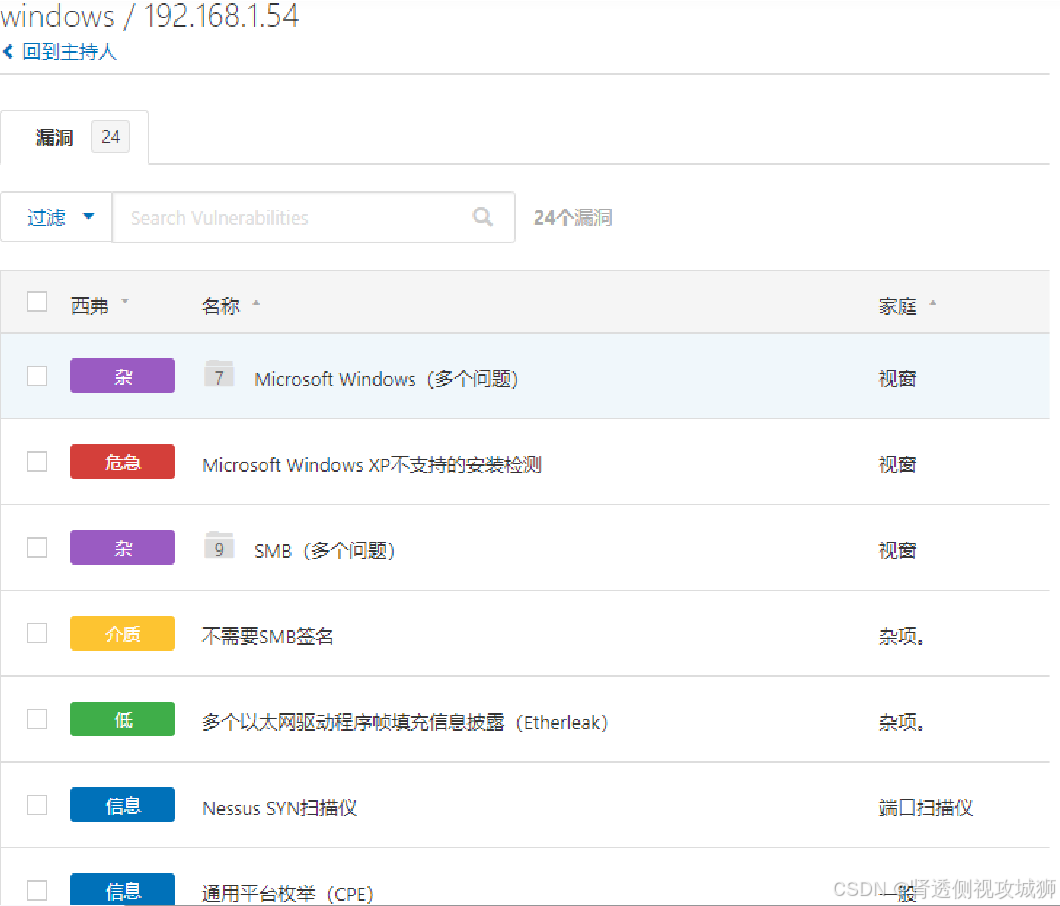Click the Search Vulnerabilities input field
The width and height of the screenshot is (1060, 906).
coord(314,217)
